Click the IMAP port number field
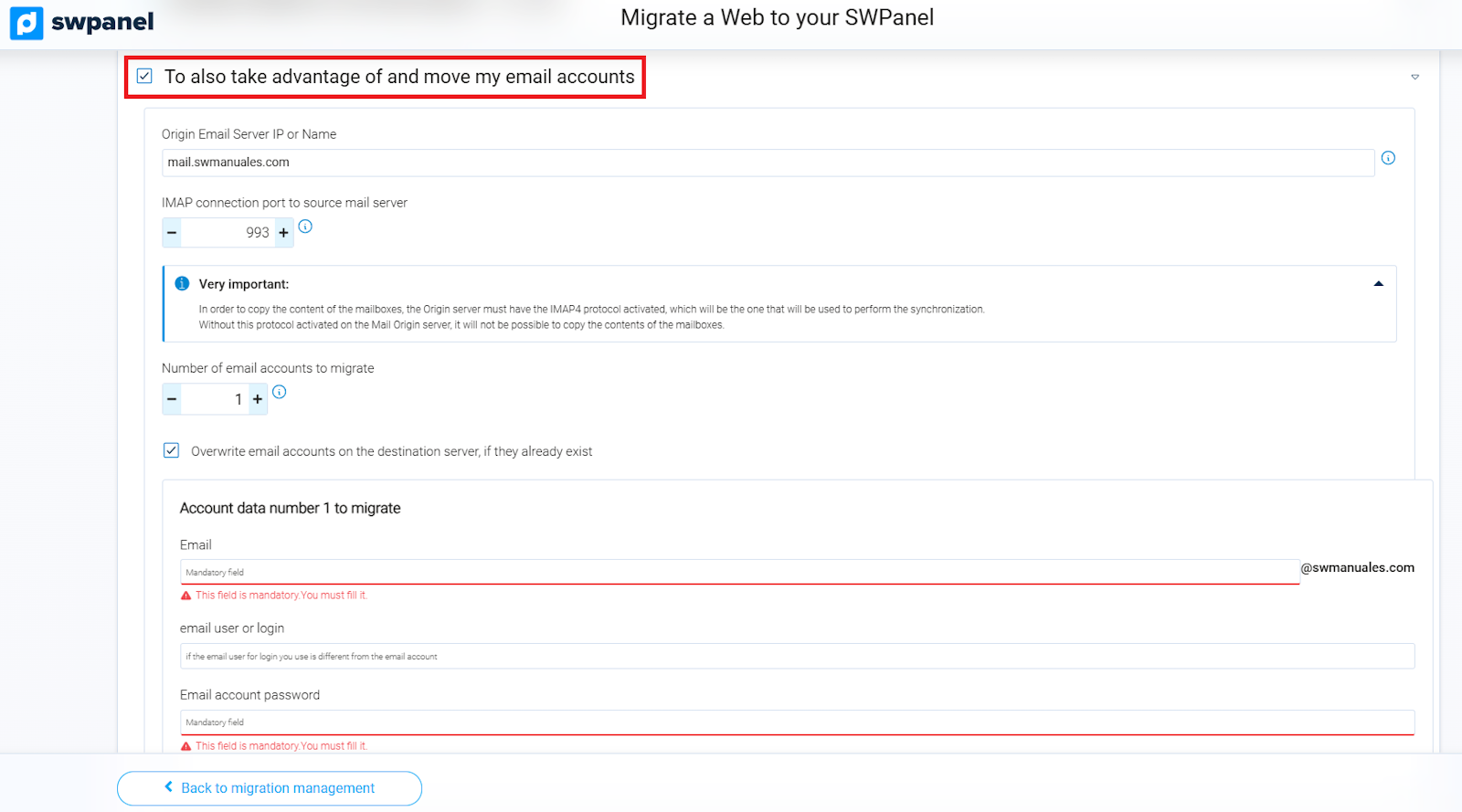Viewport: 1462px width, 812px height. (x=227, y=233)
